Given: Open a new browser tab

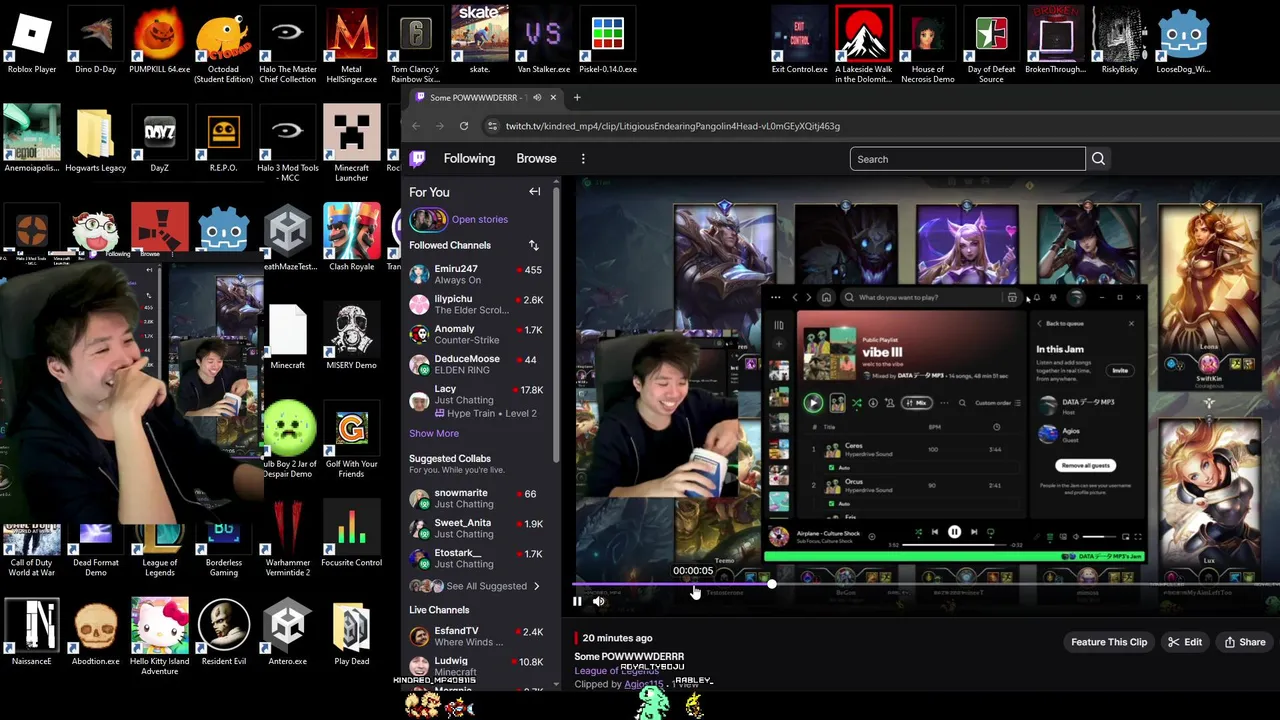Looking at the screenshot, I should [577, 97].
